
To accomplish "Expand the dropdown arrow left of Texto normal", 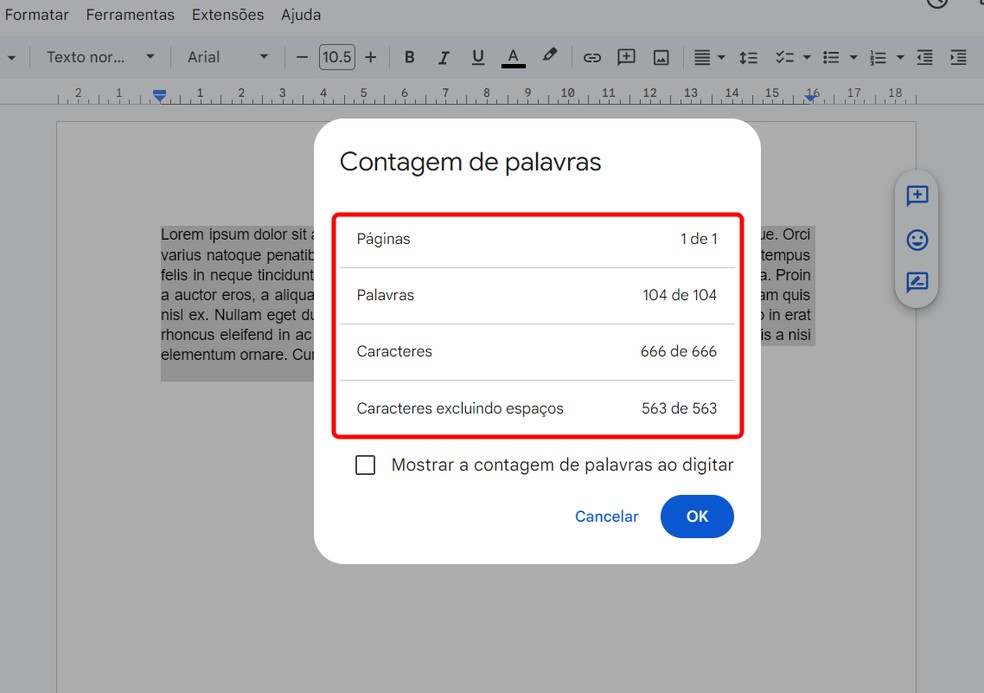I will pos(11,58).
